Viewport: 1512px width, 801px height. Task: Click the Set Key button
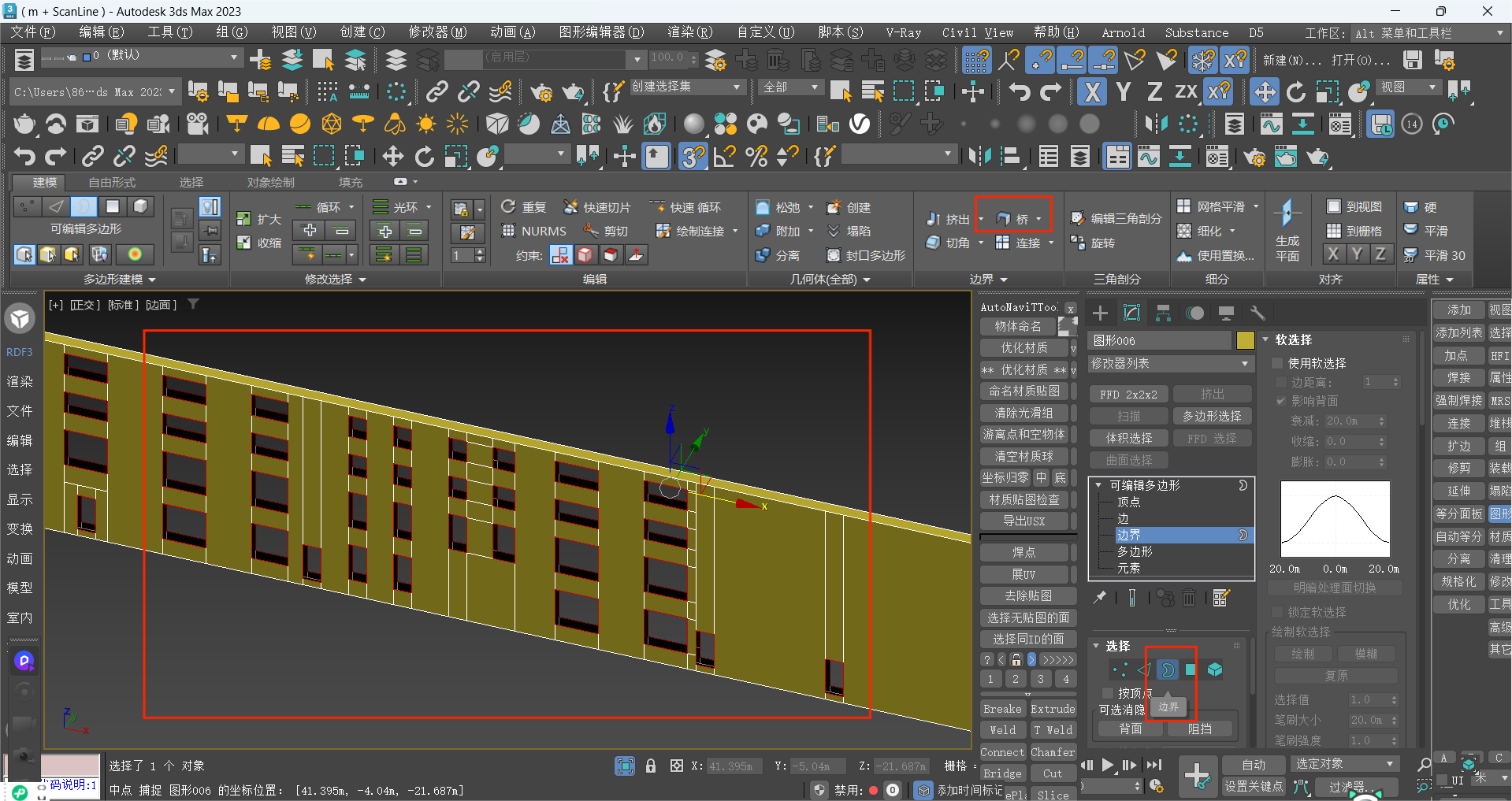point(1254,786)
